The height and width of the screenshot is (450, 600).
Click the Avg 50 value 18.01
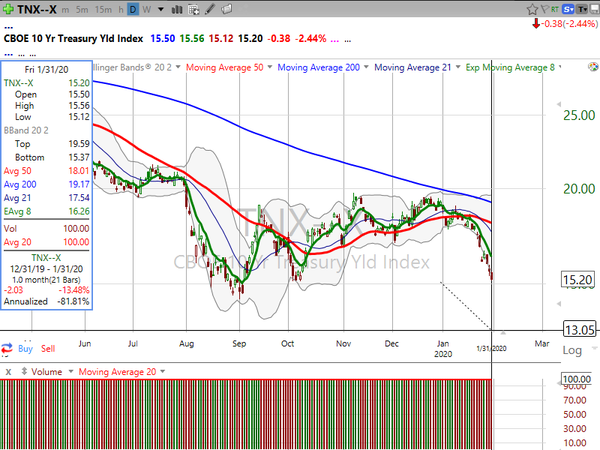(79, 171)
